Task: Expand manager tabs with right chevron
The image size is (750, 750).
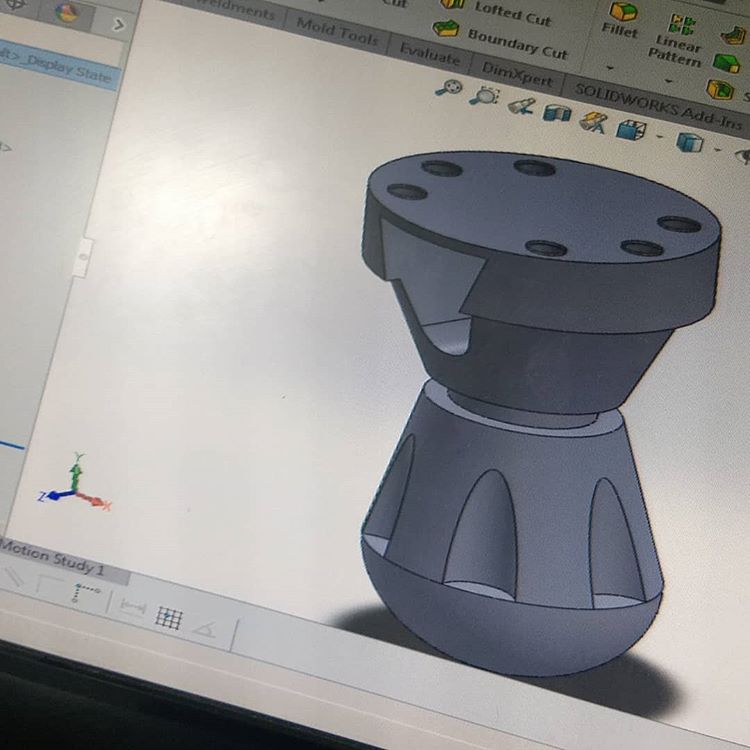Action: (x=119, y=24)
